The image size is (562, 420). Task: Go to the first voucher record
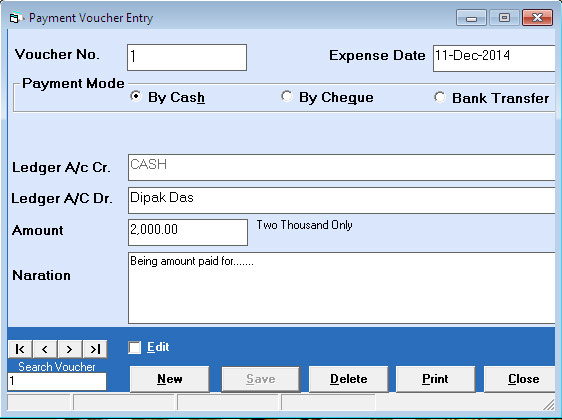tap(20, 349)
